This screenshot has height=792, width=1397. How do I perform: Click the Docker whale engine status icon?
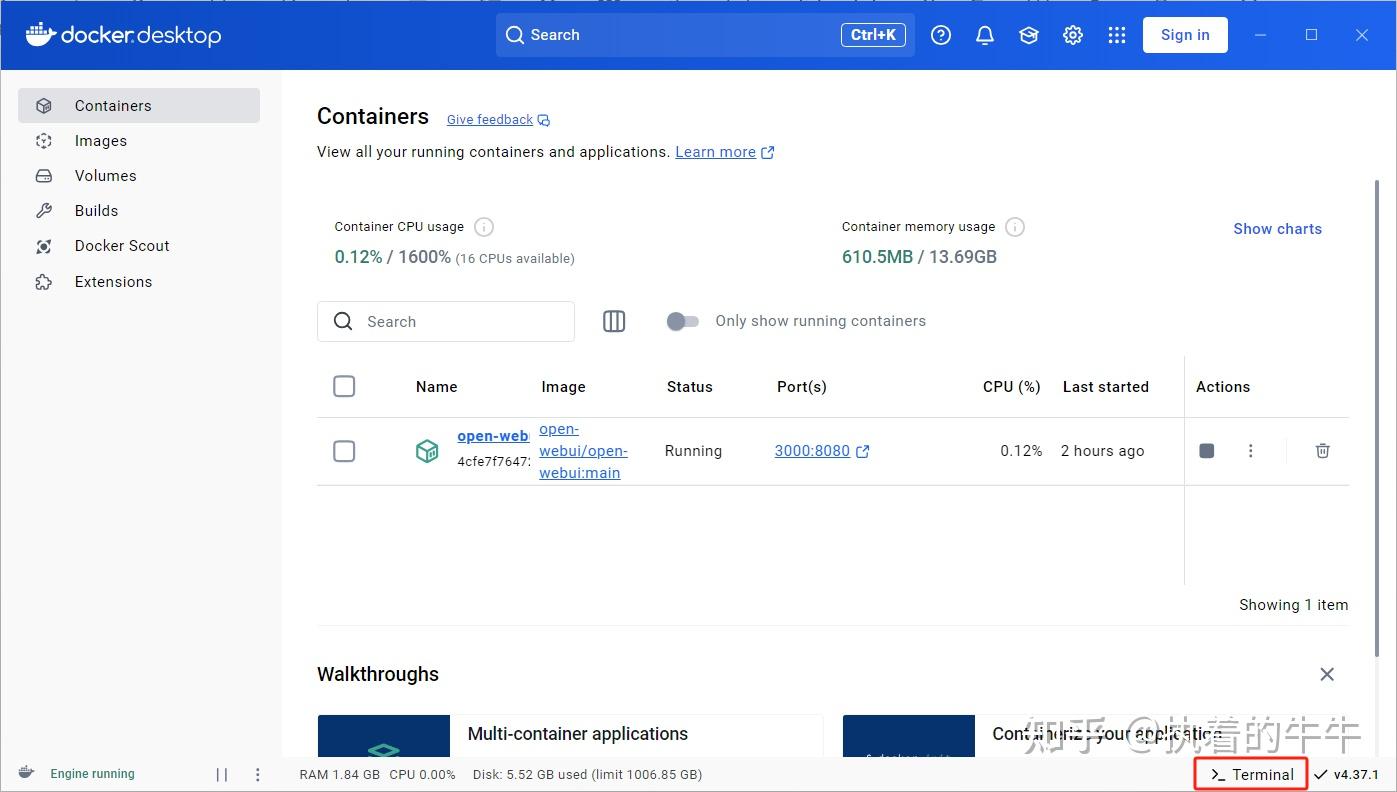point(26,772)
